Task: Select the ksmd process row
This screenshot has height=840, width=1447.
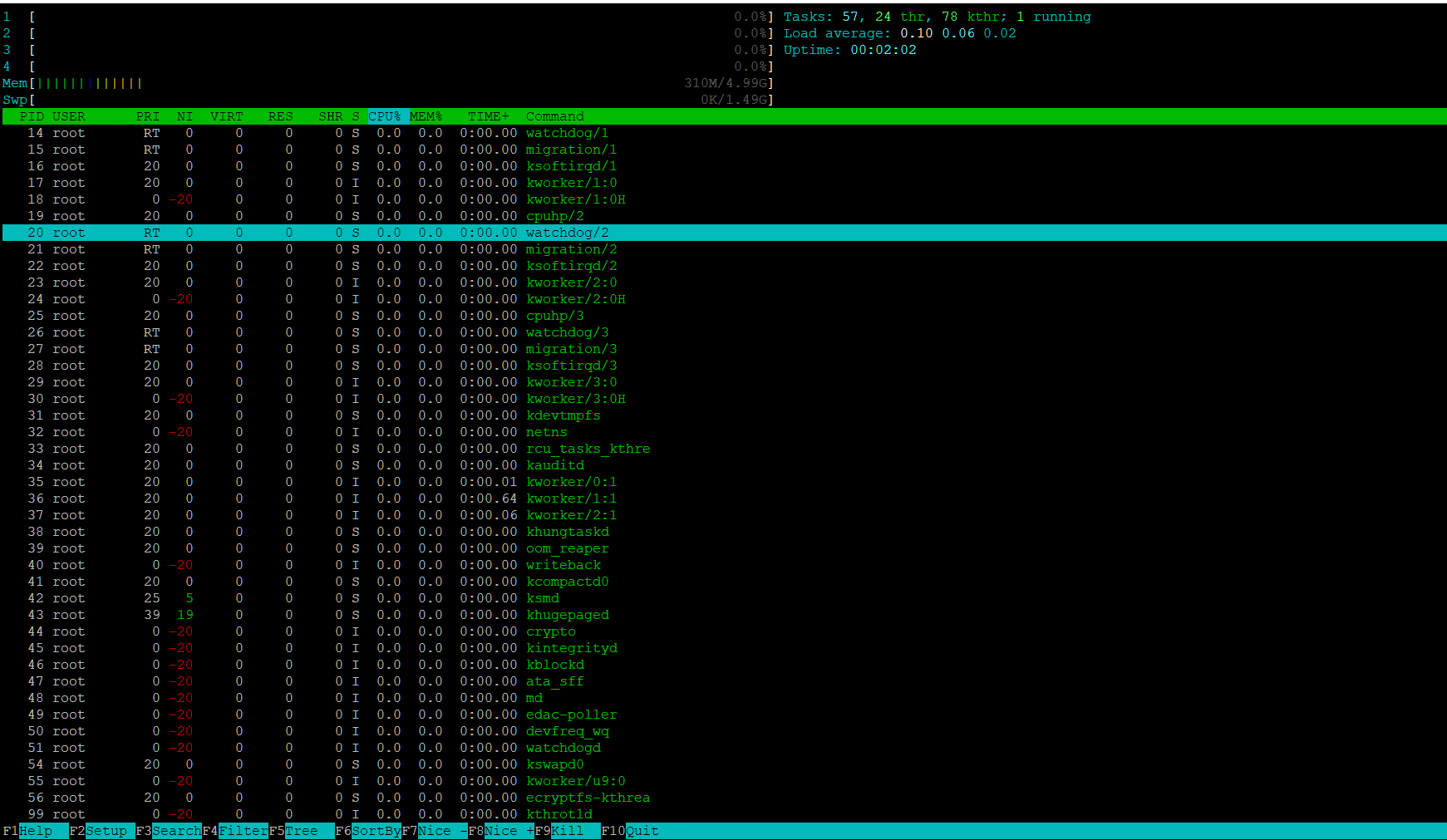Action: tap(724, 598)
